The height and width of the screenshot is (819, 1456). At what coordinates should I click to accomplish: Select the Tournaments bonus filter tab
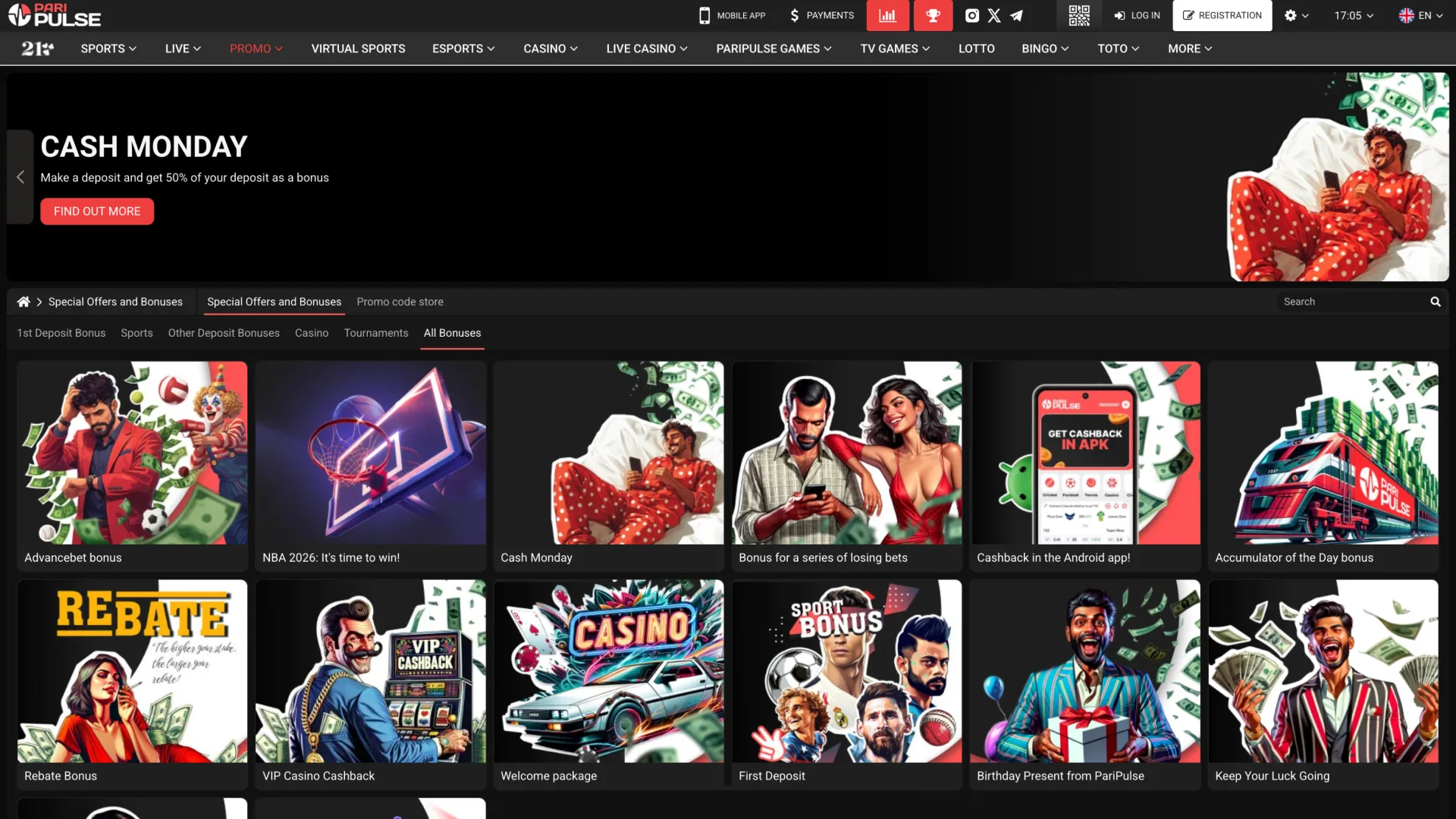tap(375, 333)
